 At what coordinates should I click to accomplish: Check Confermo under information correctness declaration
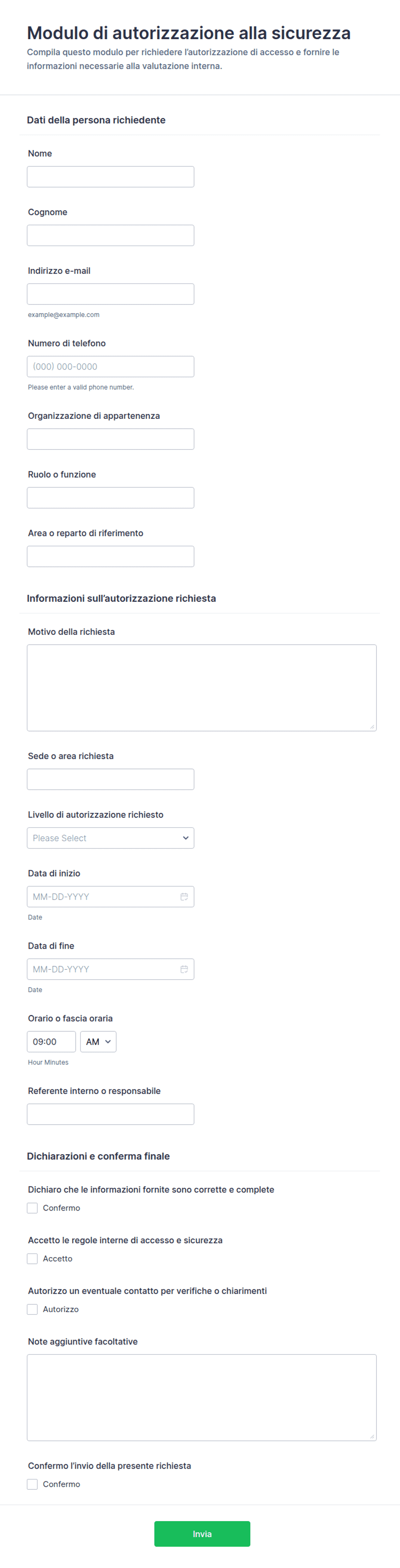pos(32,1208)
